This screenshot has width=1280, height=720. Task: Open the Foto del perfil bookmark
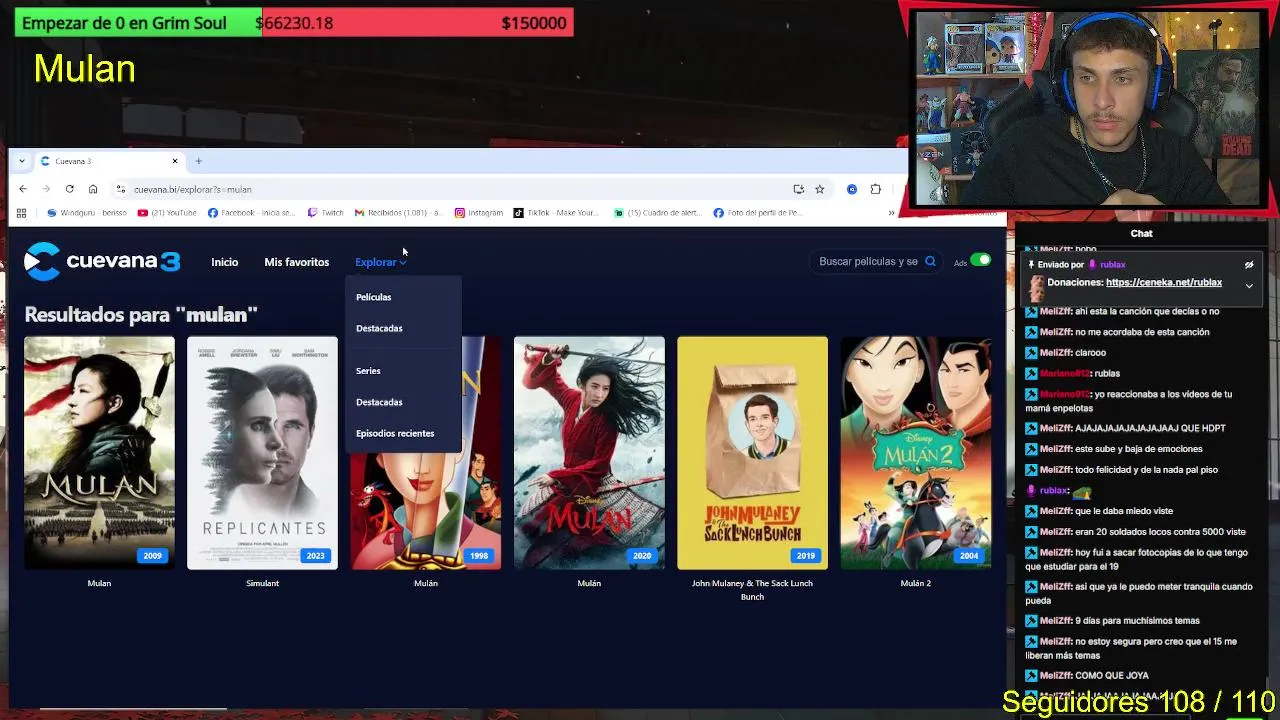click(758, 212)
